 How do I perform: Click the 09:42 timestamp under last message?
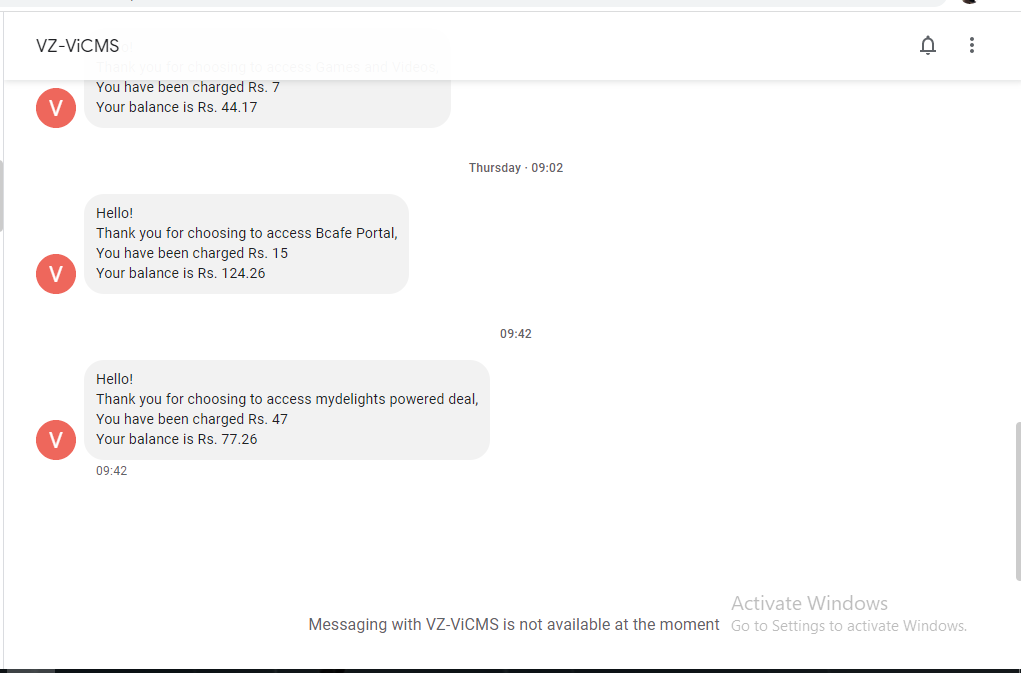point(111,471)
